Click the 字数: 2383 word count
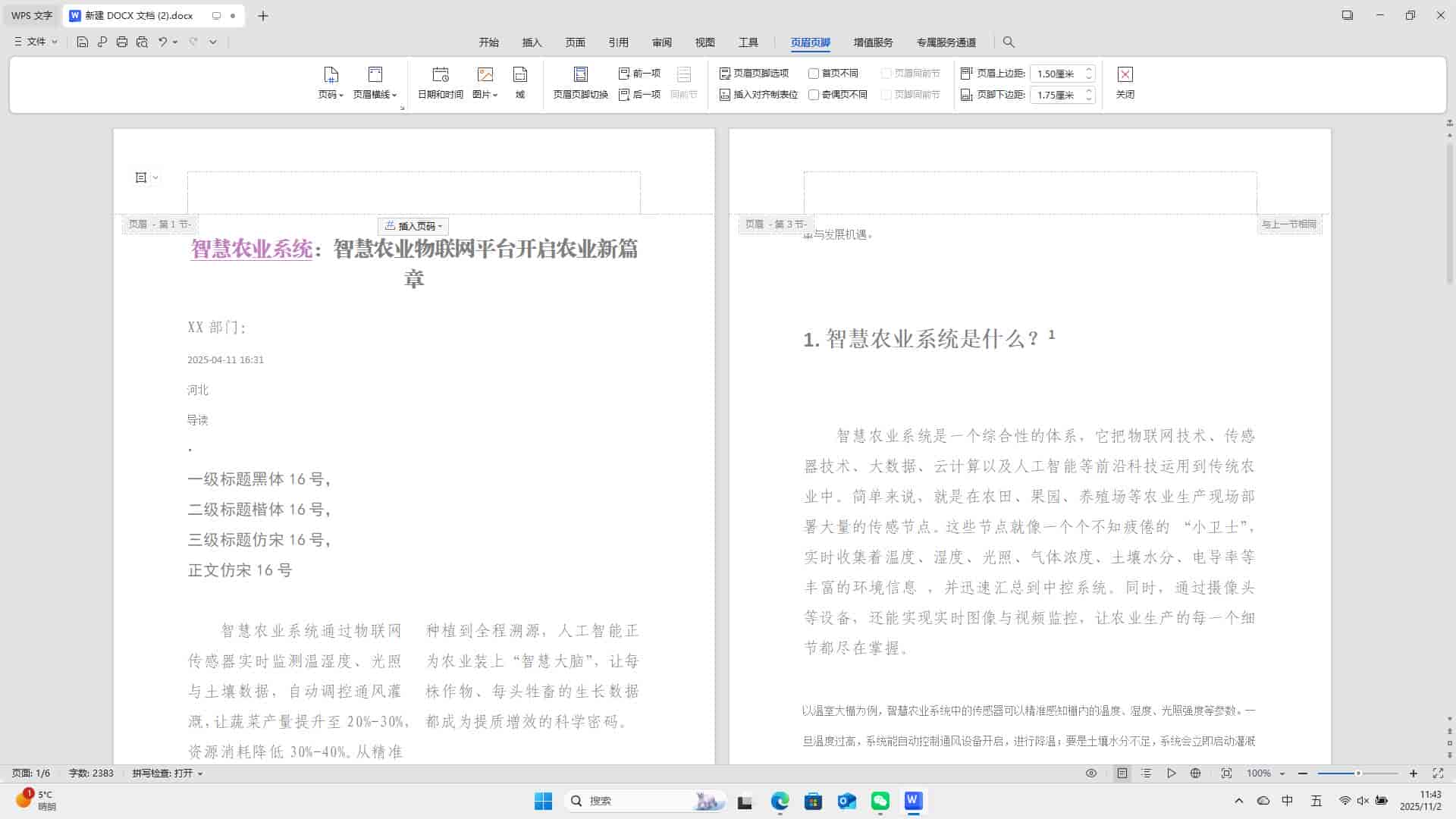The height and width of the screenshot is (819, 1456). [91, 773]
